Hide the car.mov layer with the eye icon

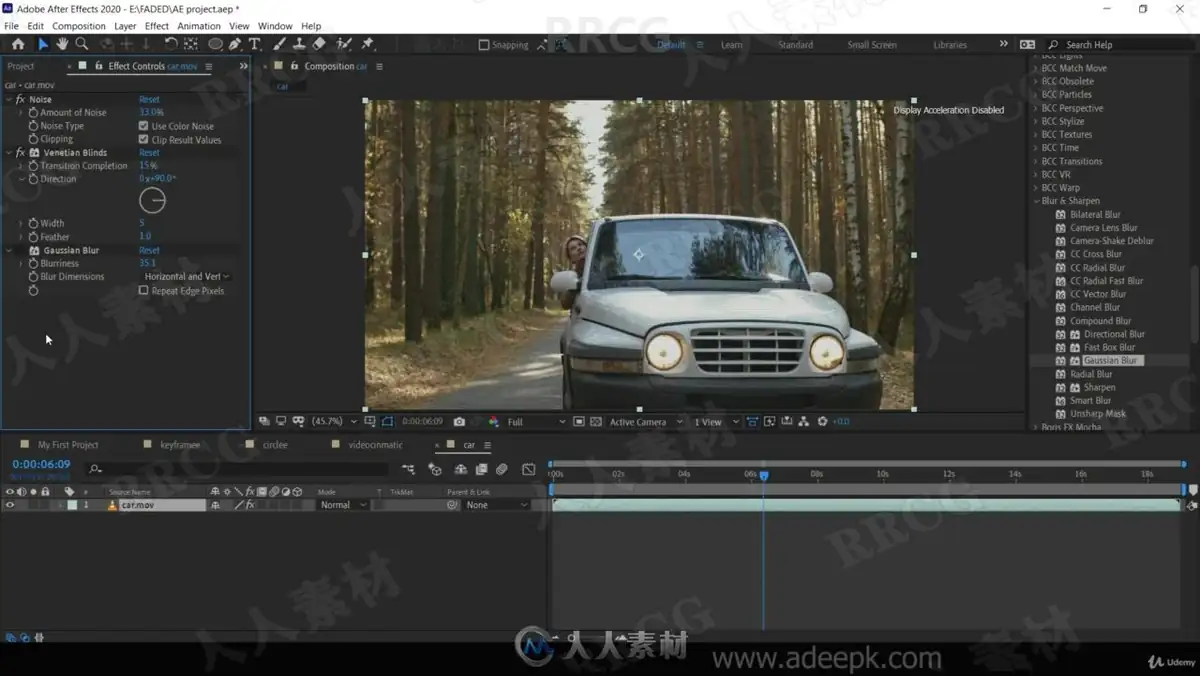[x=10, y=505]
